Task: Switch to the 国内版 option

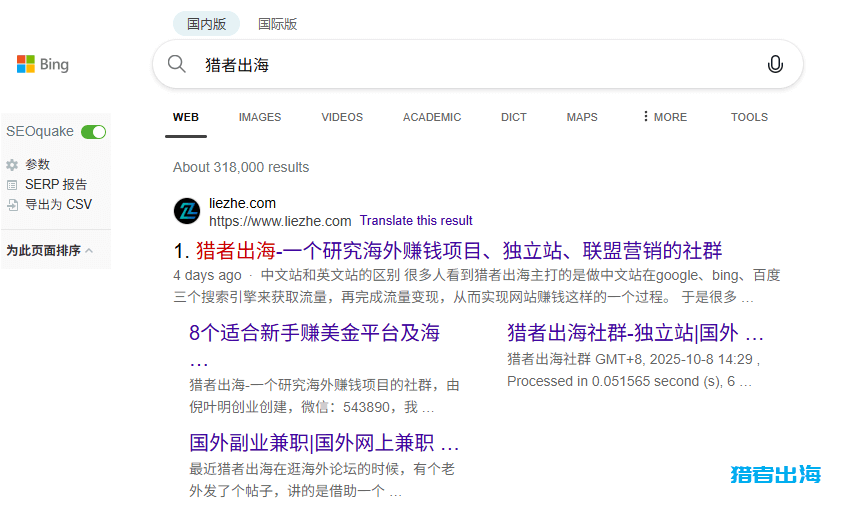Action: click(206, 24)
